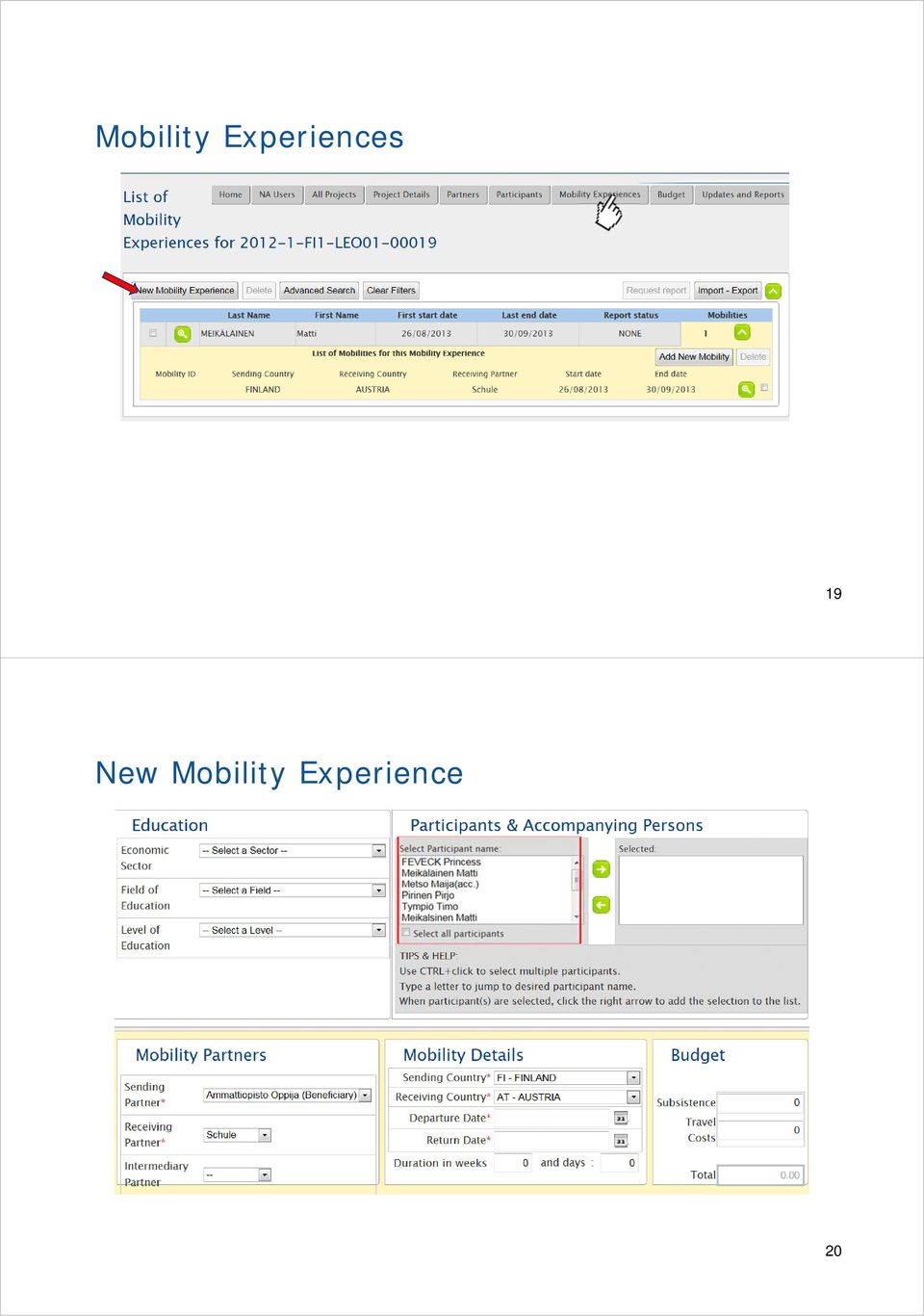Click Delete next to New Mobility Experience
This screenshot has width=924, height=1316.
point(259,291)
